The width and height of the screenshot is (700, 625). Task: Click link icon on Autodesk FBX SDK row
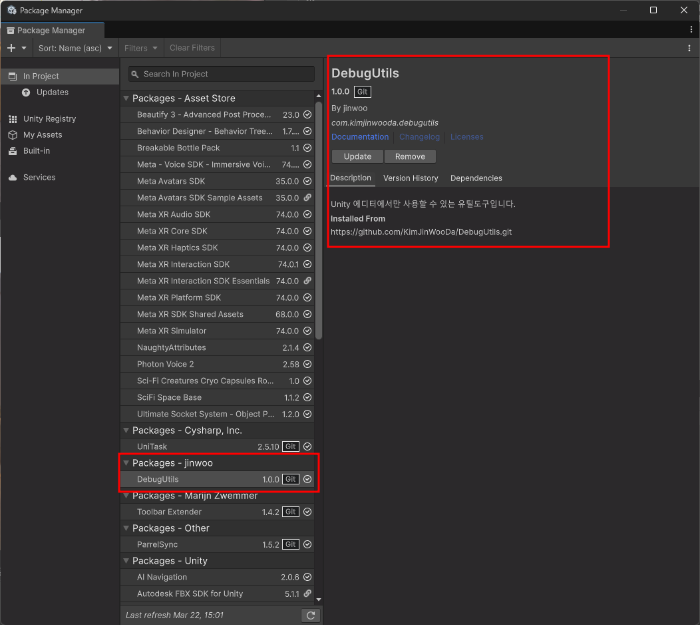click(x=308, y=594)
